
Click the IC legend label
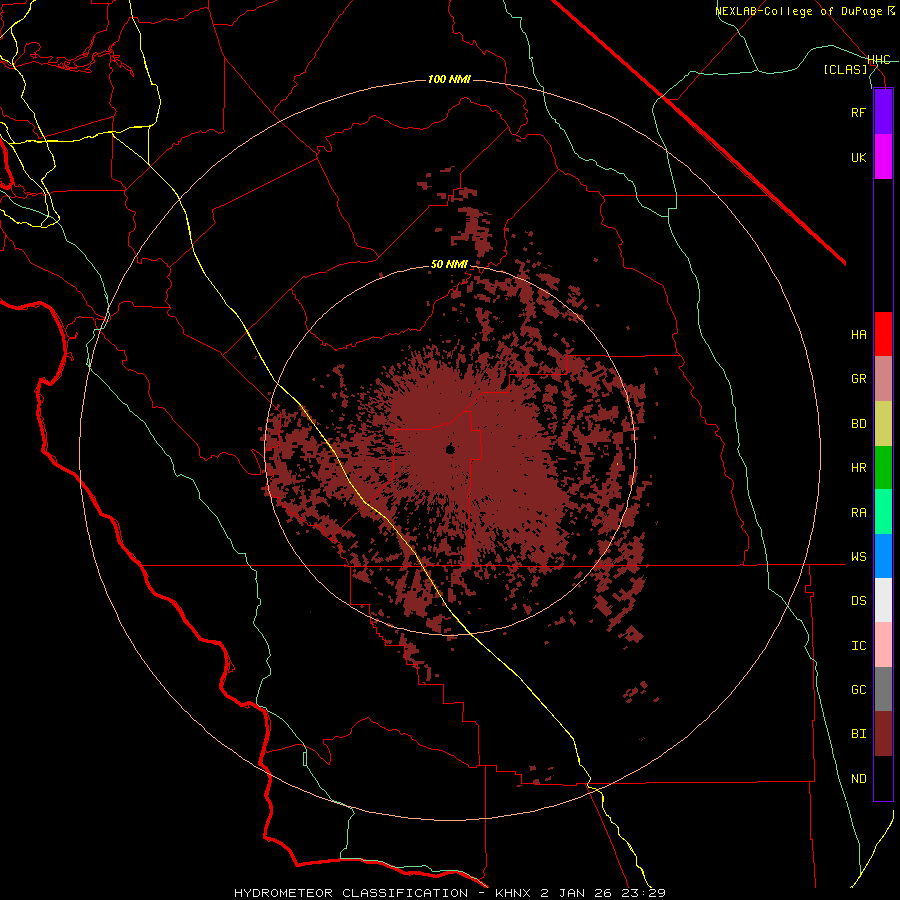[858, 646]
